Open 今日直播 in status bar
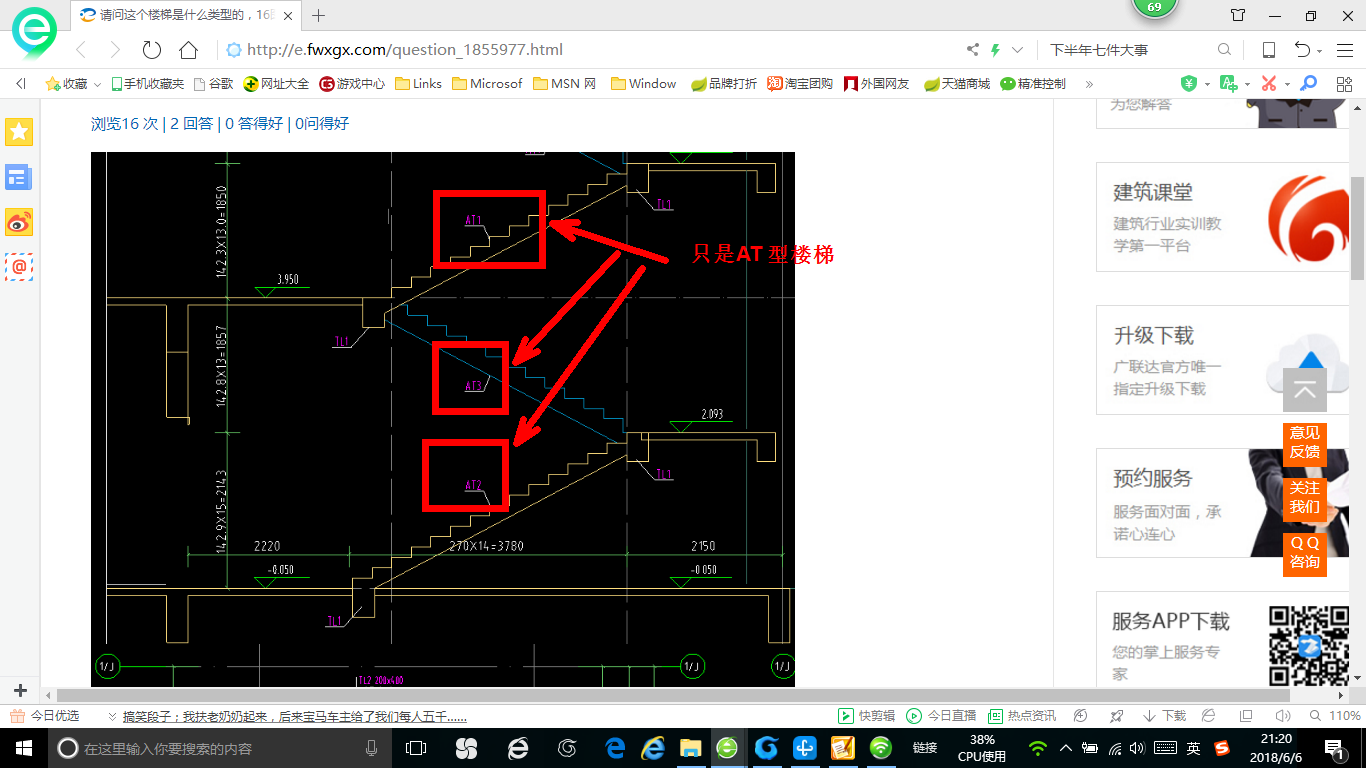The width and height of the screenshot is (1366, 768). coord(941,716)
